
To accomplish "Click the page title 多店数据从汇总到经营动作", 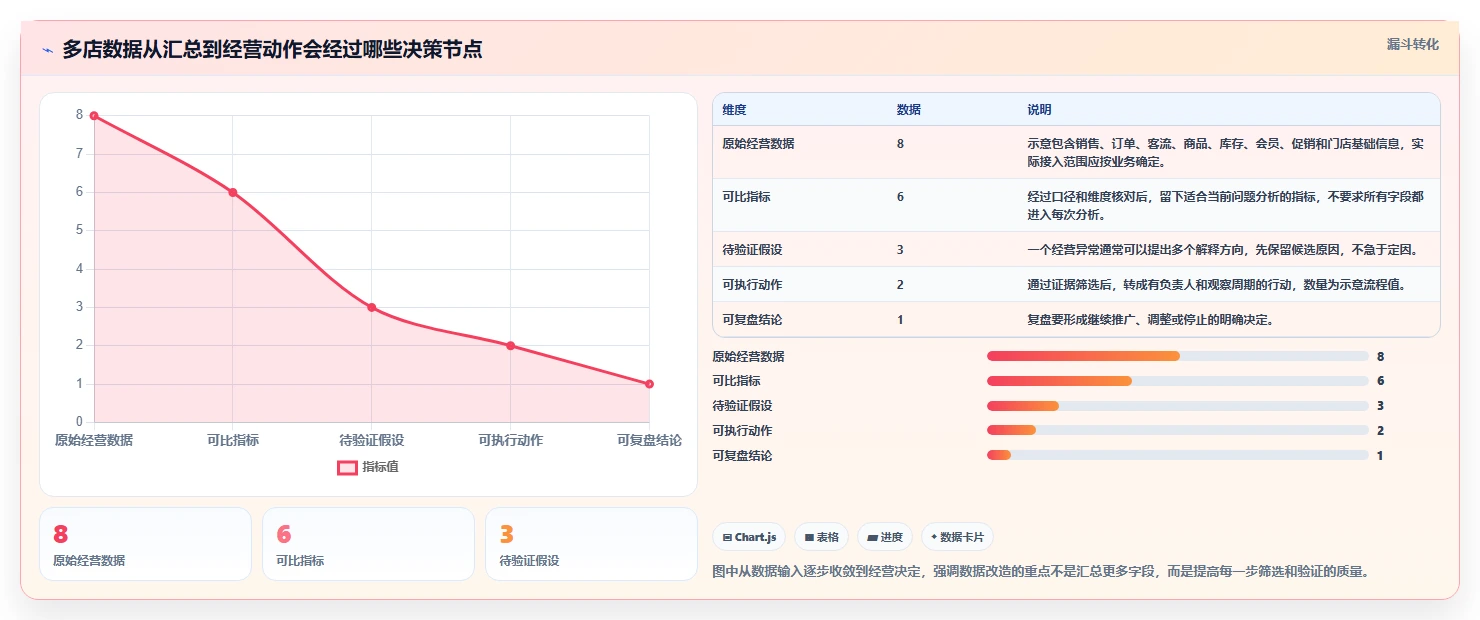I will pos(272,49).
